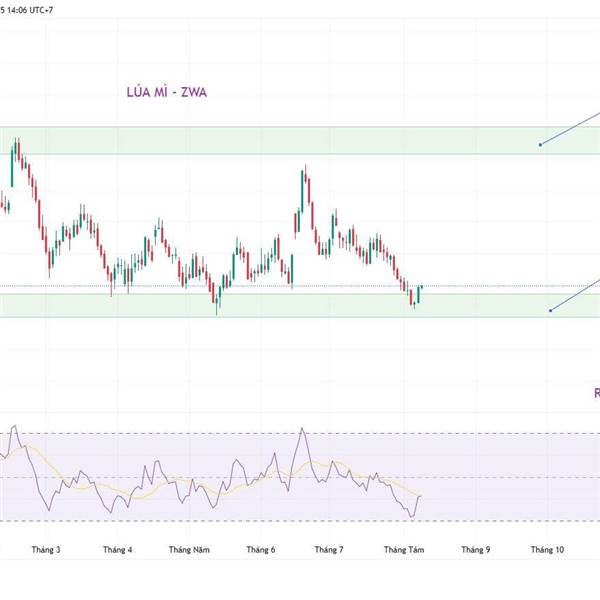Select the Tháng Tám time axis label
The height and width of the screenshot is (600, 600).
coord(404,549)
